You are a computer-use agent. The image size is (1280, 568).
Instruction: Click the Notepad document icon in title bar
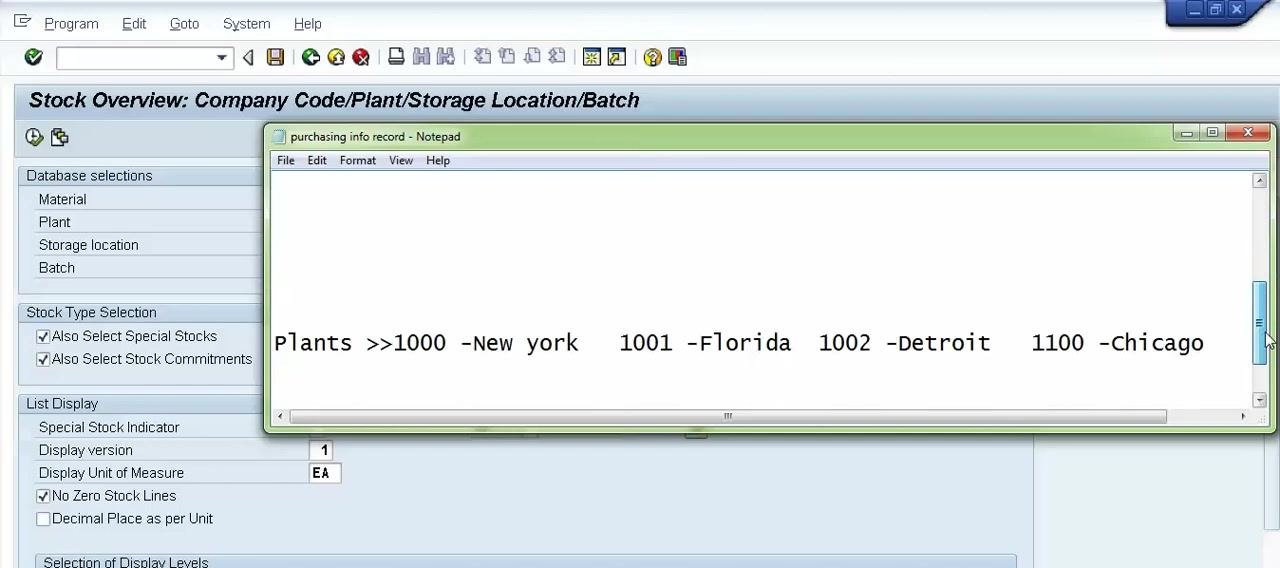[x=280, y=137]
